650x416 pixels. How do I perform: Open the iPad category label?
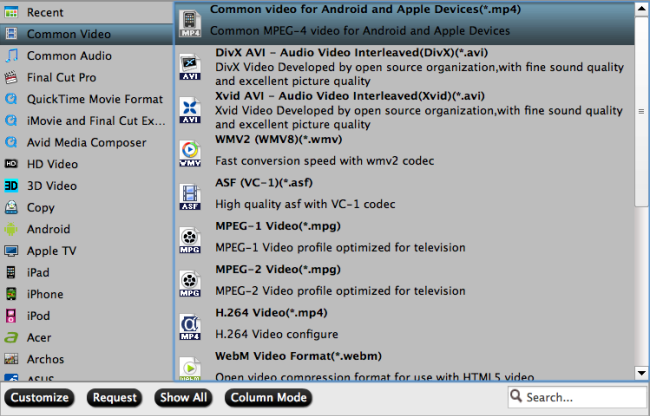[38, 272]
